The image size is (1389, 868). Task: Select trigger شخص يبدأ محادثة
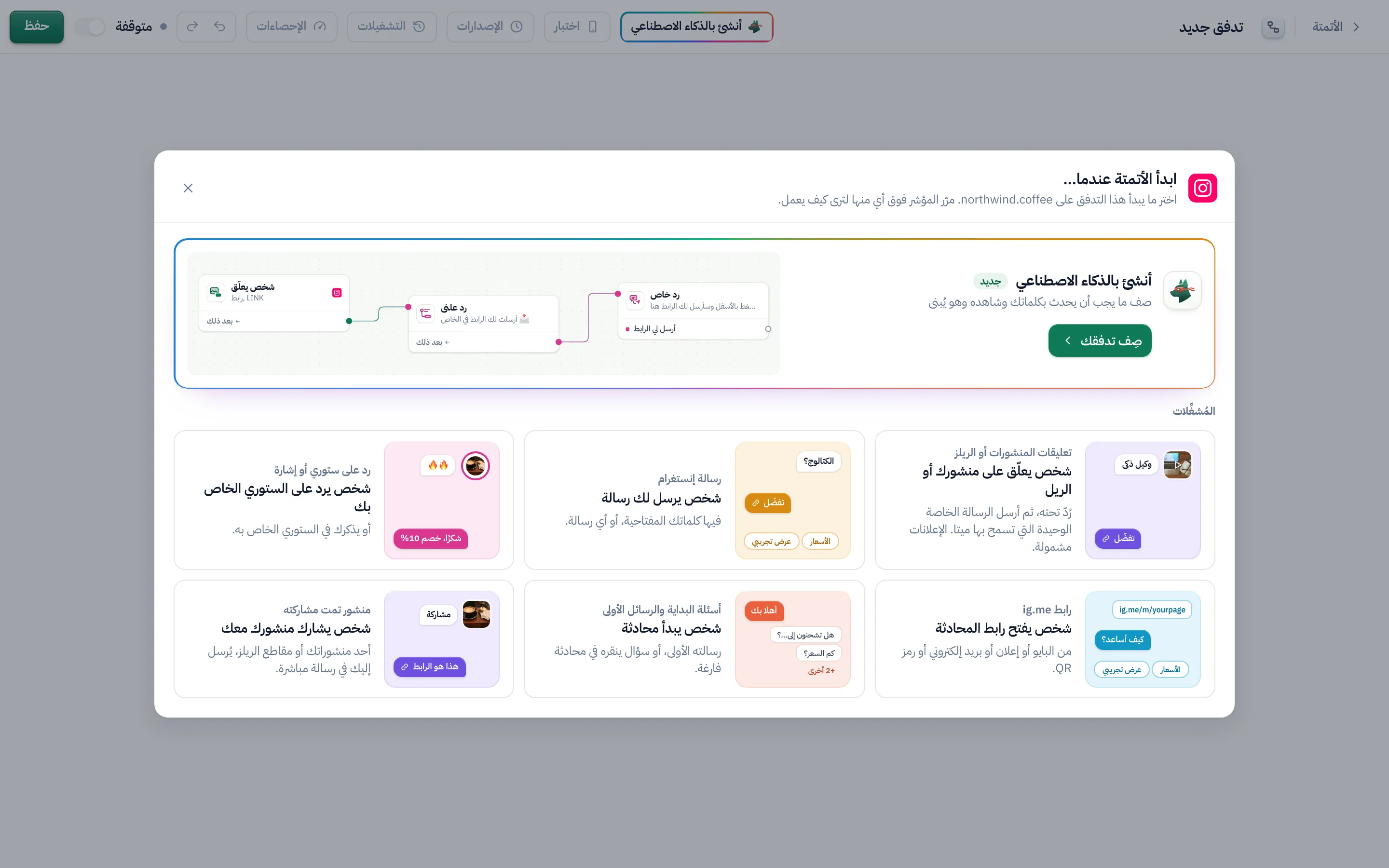[x=694, y=638]
